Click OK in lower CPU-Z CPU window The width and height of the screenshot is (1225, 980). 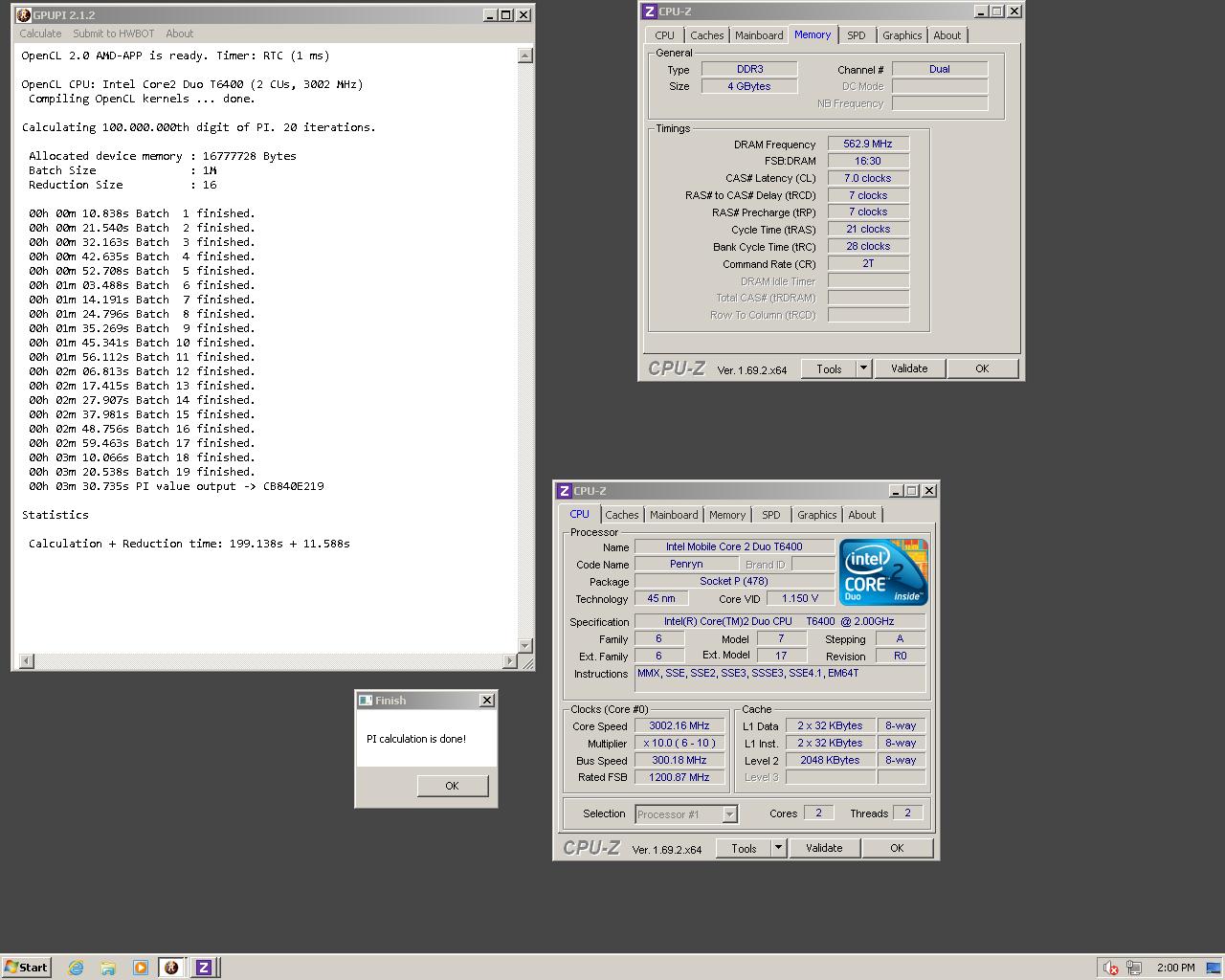897,848
